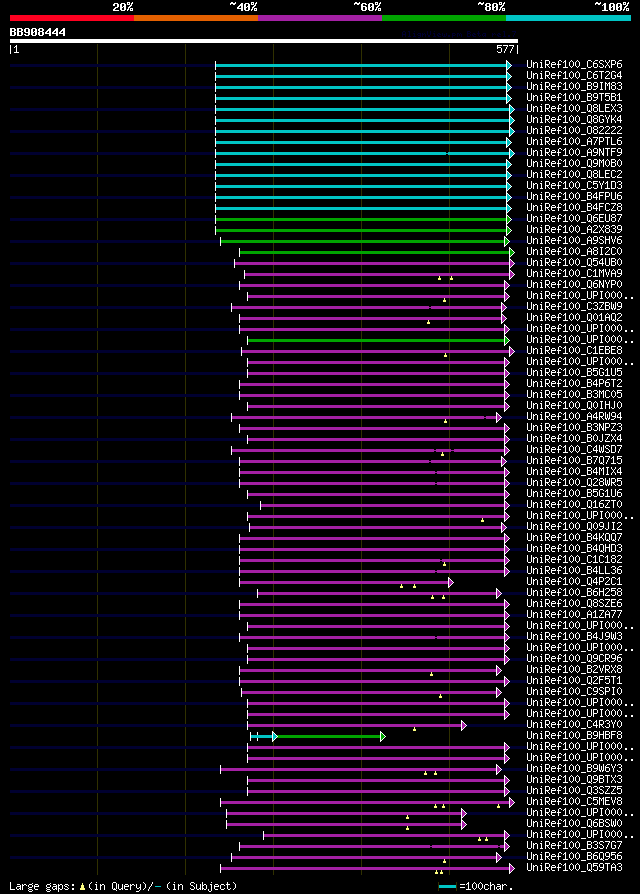This screenshot has height=894, width=640.
Task: Open hit UniRef100_B3NPZ3
Action: (x=574, y=428)
